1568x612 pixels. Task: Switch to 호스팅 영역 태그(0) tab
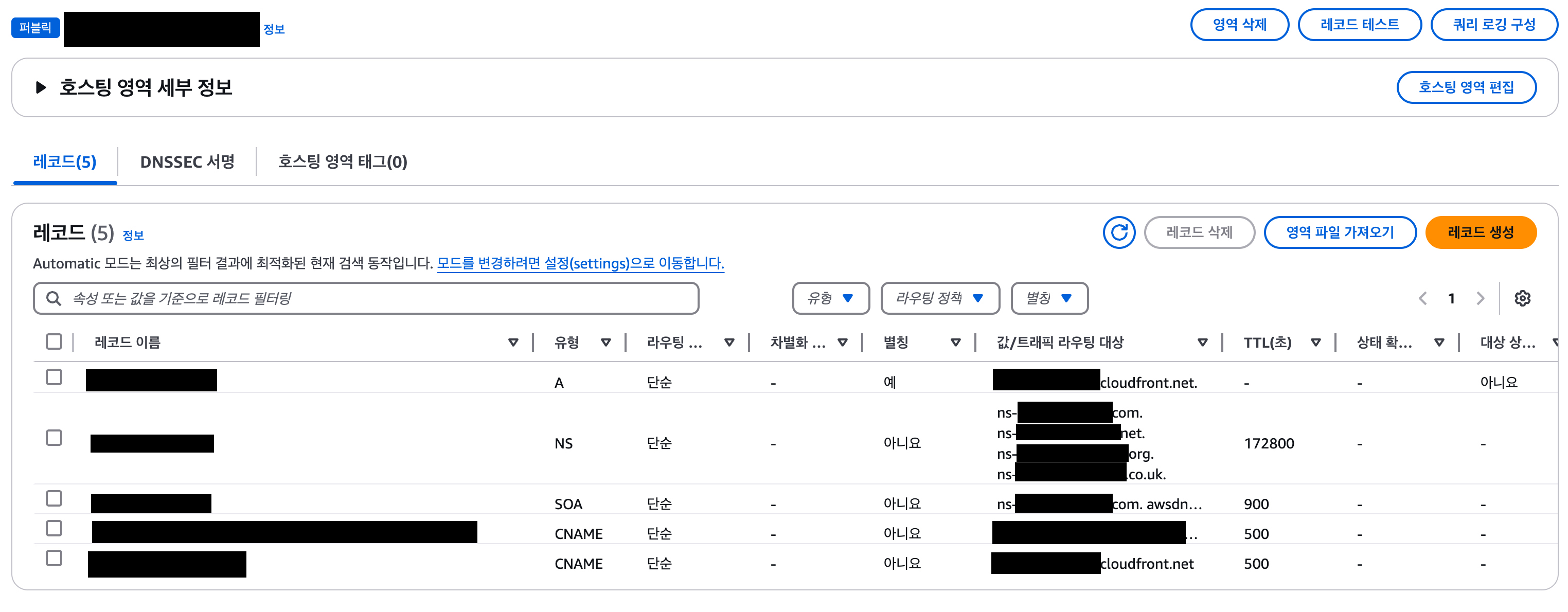pos(342,162)
